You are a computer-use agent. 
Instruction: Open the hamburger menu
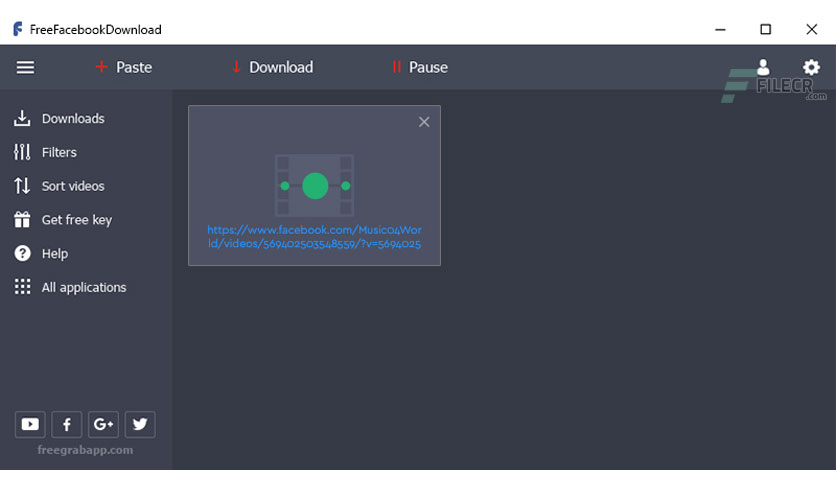click(x=25, y=68)
